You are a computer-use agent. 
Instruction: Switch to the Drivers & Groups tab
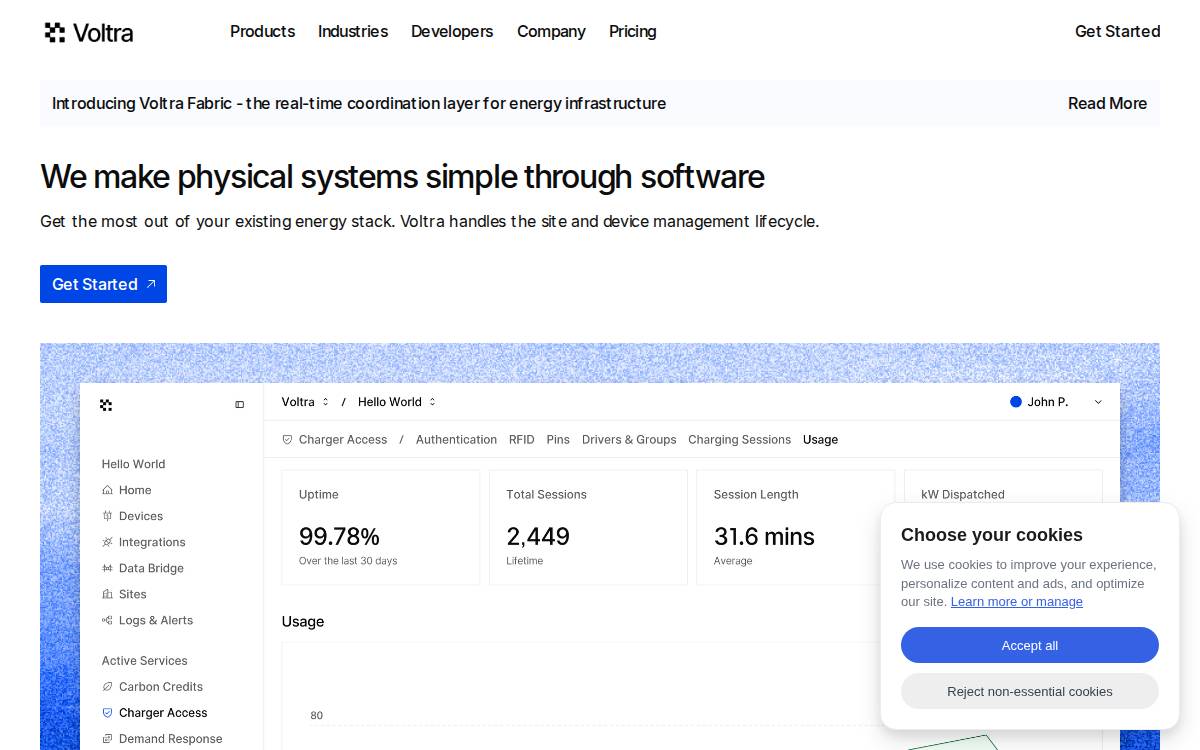pyautogui.click(x=629, y=440)
